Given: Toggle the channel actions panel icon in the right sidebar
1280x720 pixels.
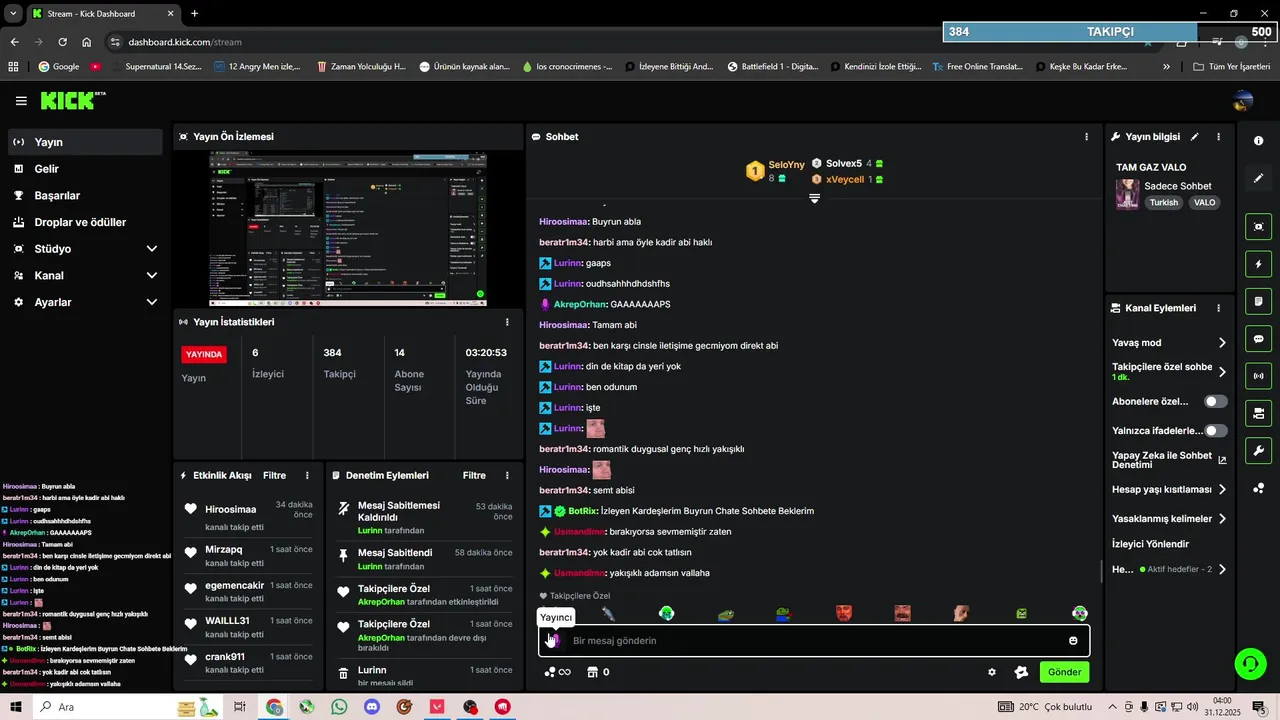Looking at the screenshot, I should coord(1258,413).
